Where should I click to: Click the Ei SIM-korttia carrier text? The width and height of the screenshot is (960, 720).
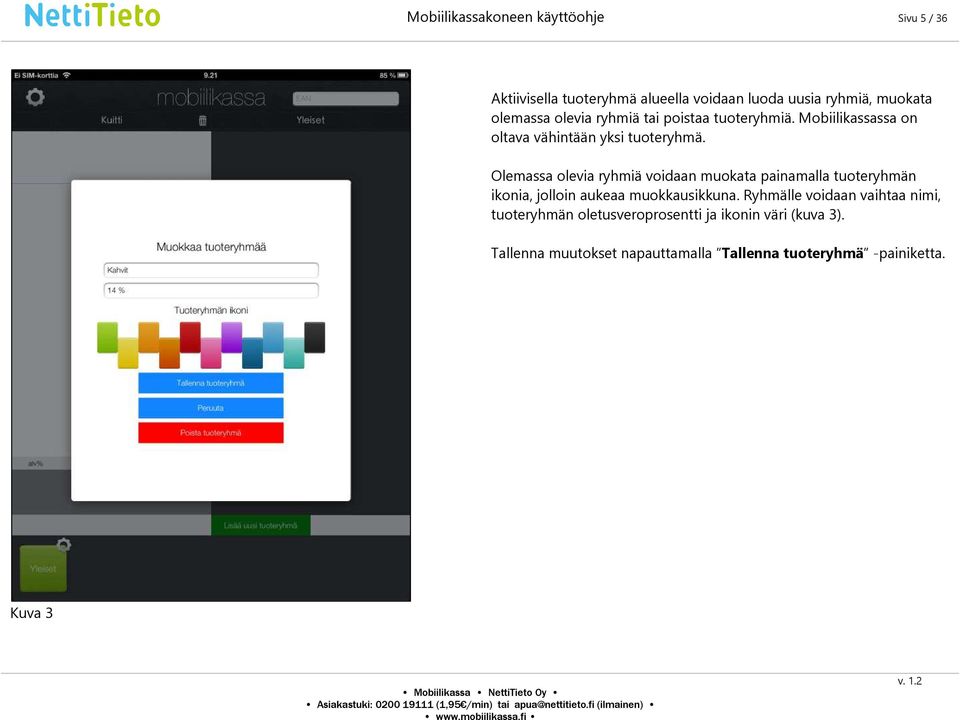[x=36, y=75]
